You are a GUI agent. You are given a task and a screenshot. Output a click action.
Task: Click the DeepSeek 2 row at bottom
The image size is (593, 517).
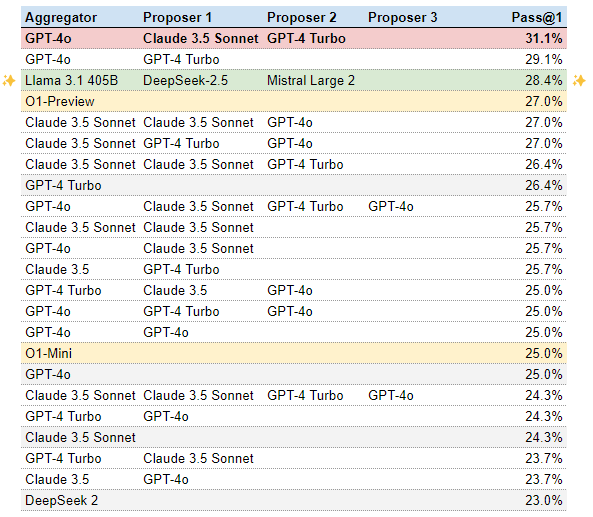(293, 500)
